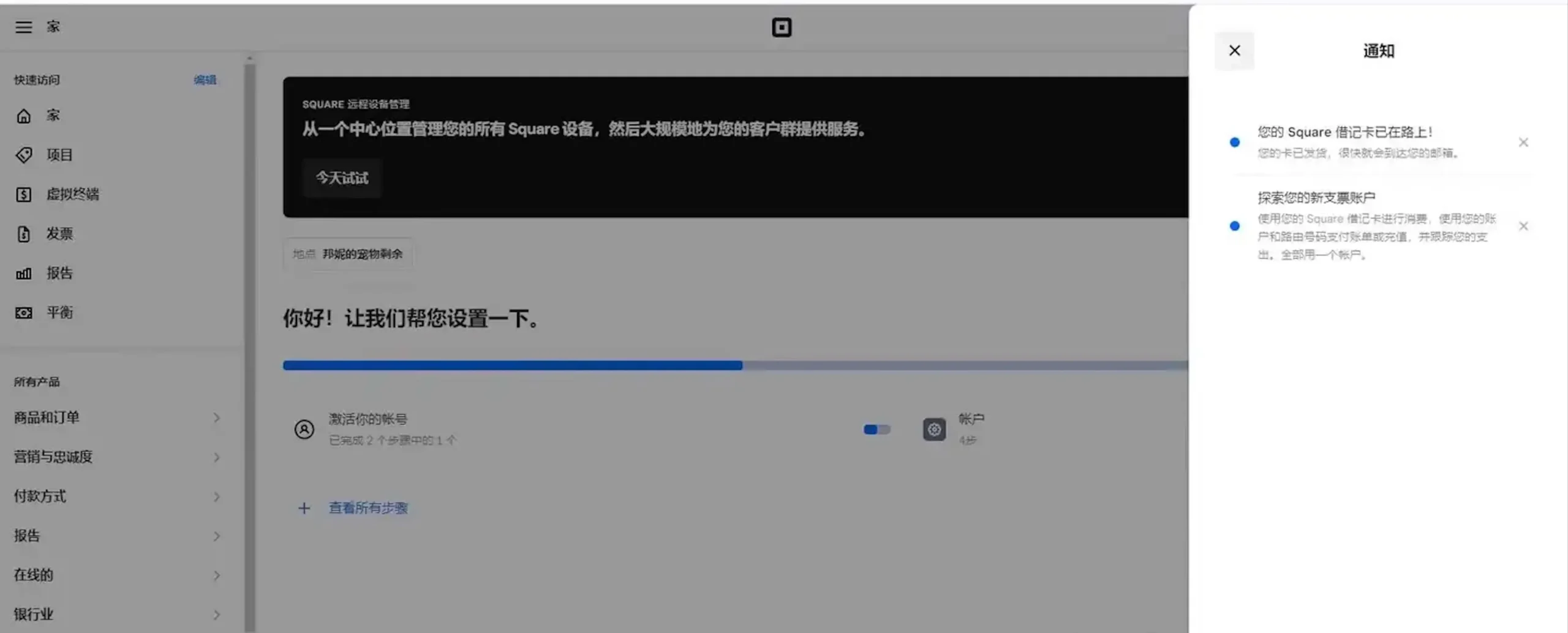Click the Square logo in header
Viewport: 1568px width, 633px height.
point(781,28)
